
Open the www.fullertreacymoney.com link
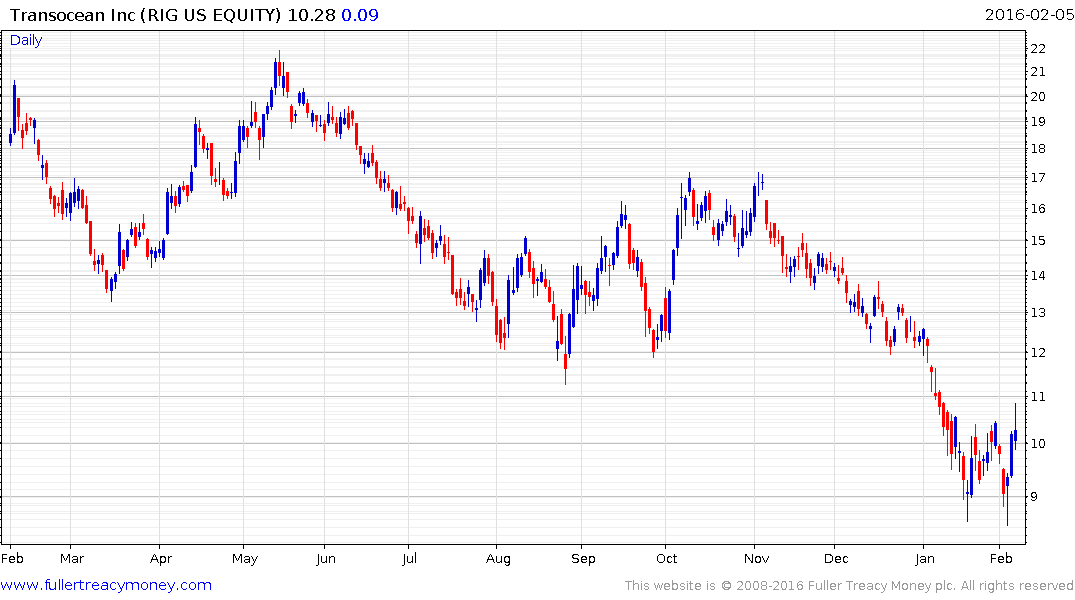[107, 585]
